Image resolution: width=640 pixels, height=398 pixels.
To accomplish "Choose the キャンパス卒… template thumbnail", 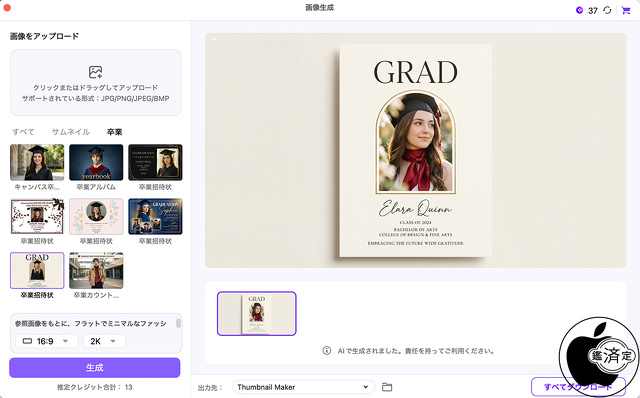I will click(x=37, y=162).
